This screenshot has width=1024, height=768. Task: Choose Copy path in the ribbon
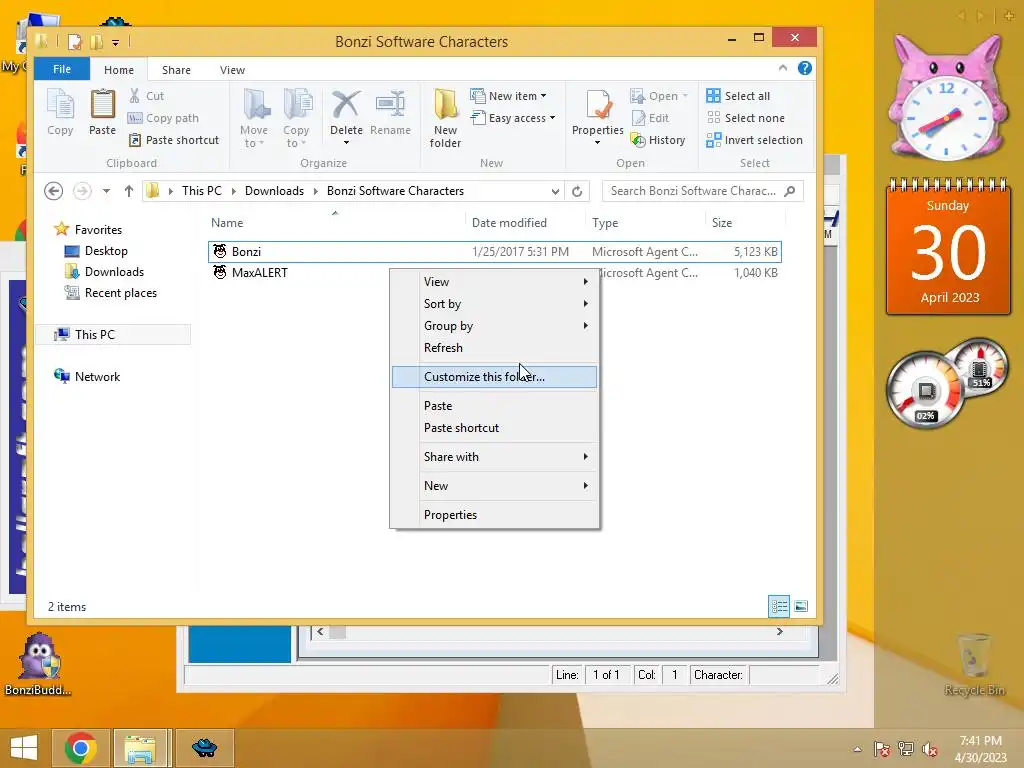coord(163,118)
